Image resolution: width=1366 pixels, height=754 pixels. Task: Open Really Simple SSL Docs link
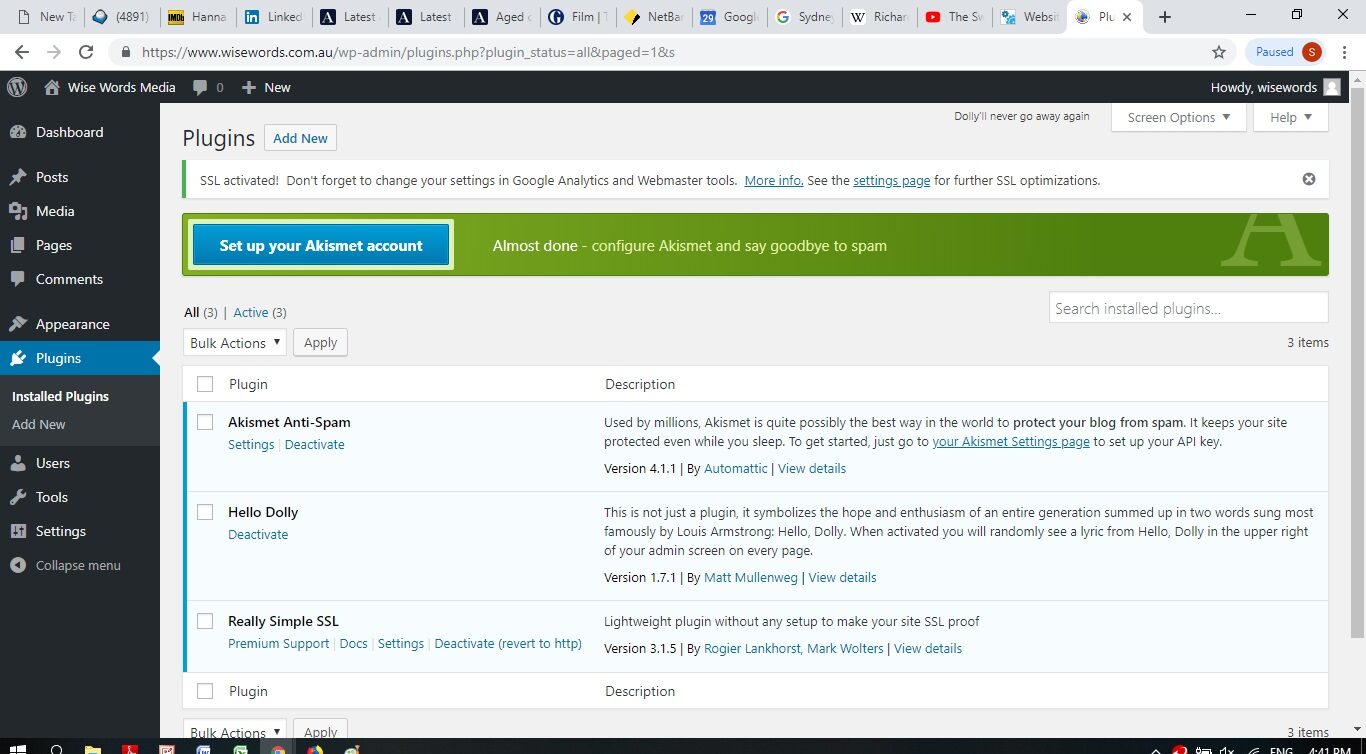[x=353, y=643]
